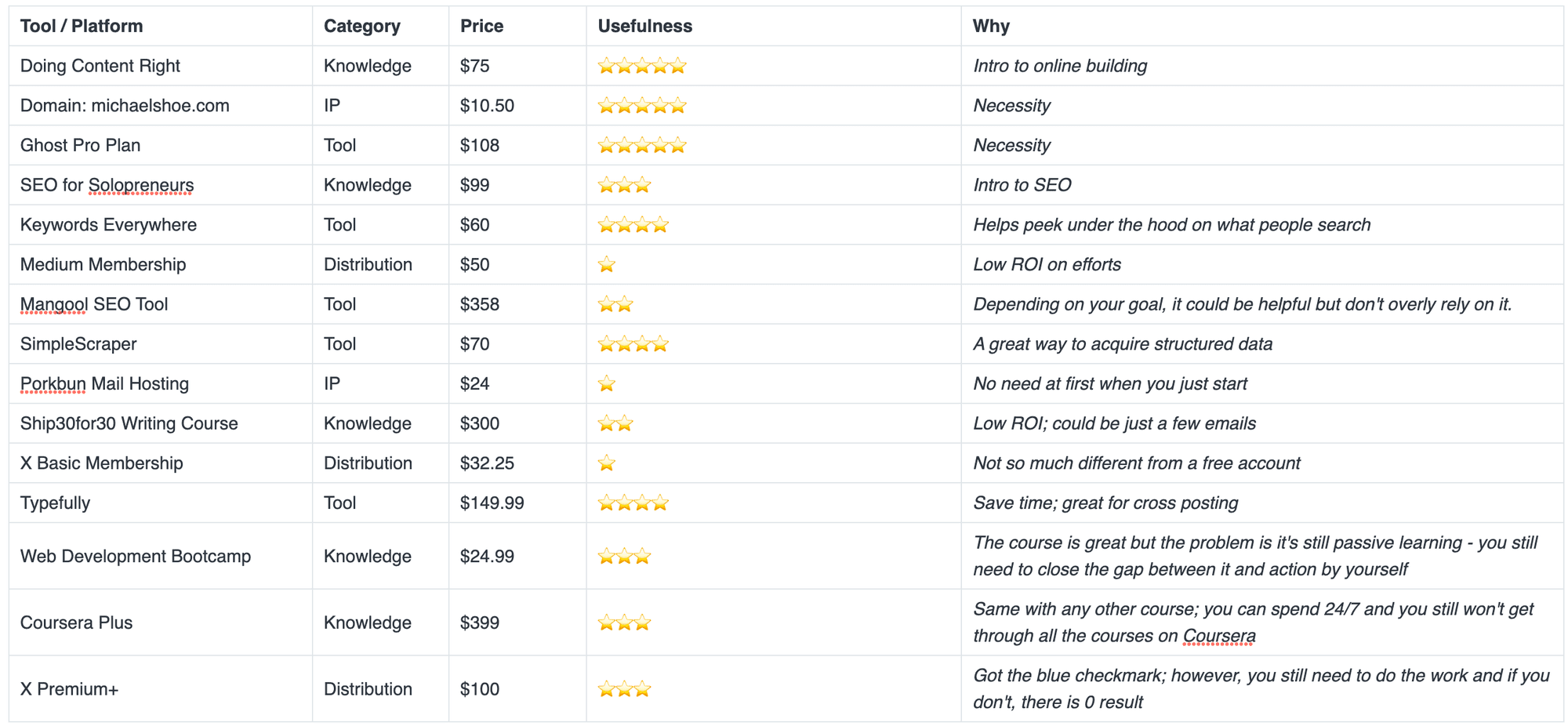
Task: Click the four-star rating beside Typefully
Action: (633, 503)
